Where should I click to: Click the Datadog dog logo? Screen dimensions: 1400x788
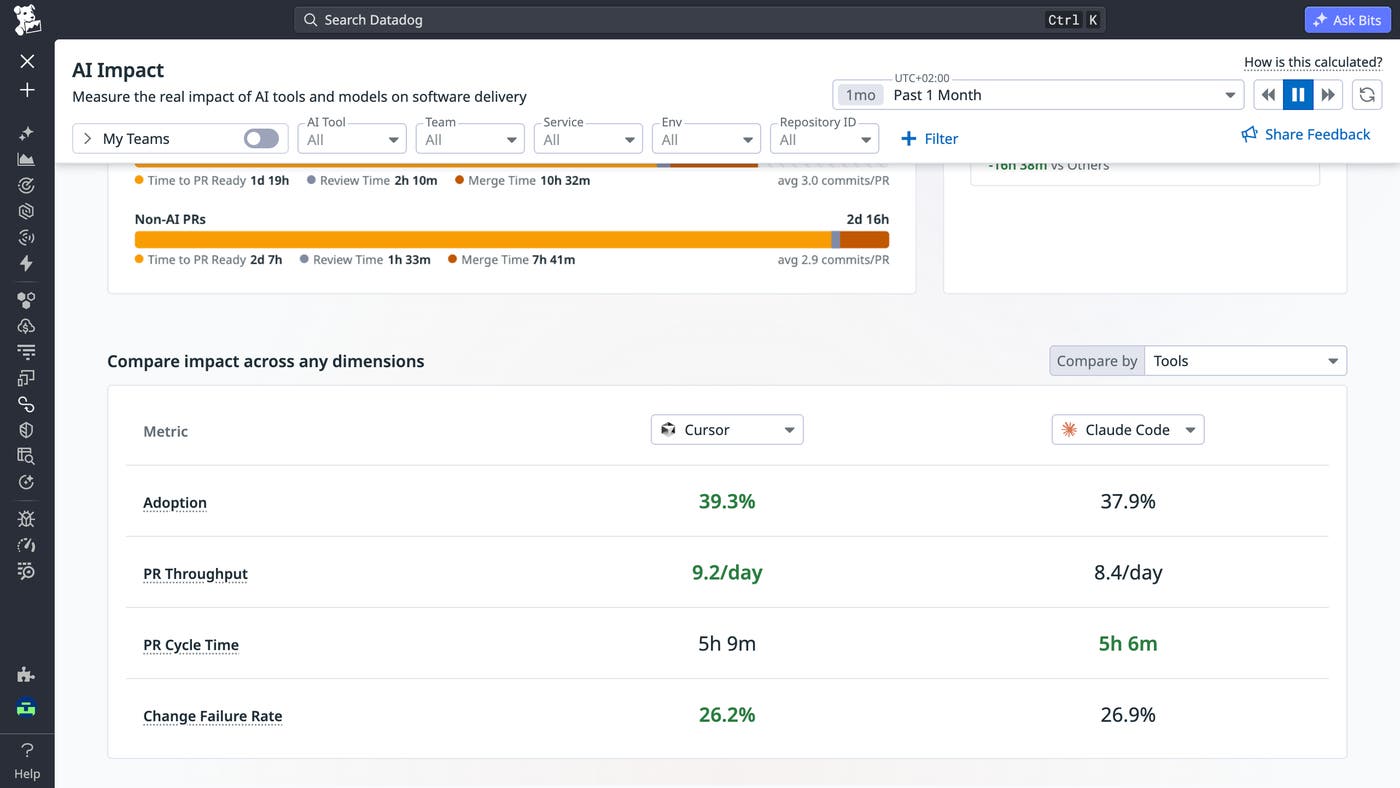pos(27,19)
